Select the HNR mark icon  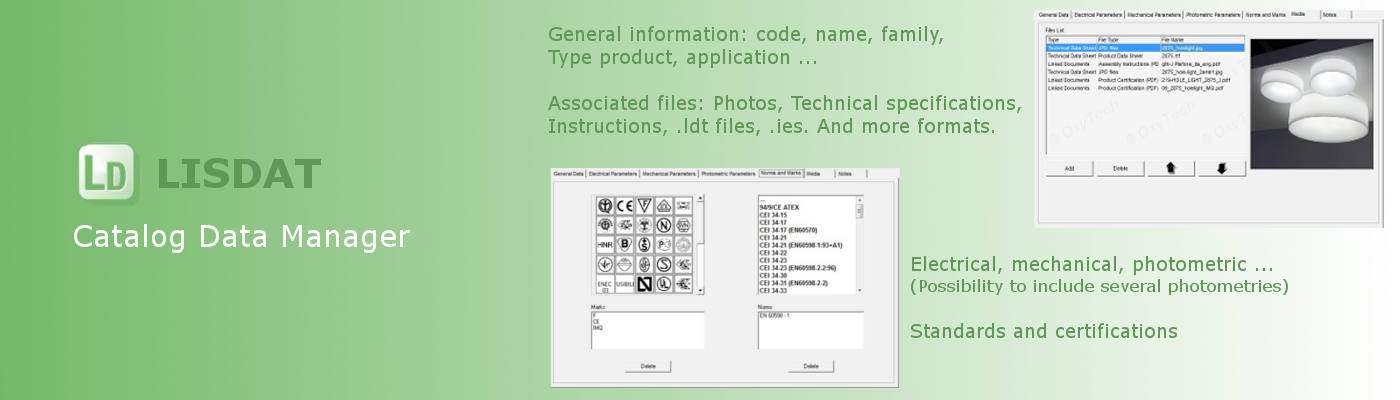605,244
